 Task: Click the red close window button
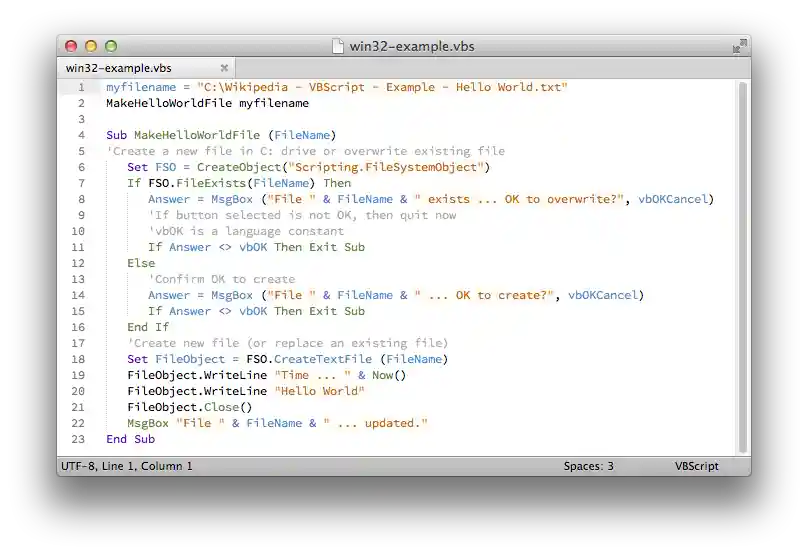71,46
